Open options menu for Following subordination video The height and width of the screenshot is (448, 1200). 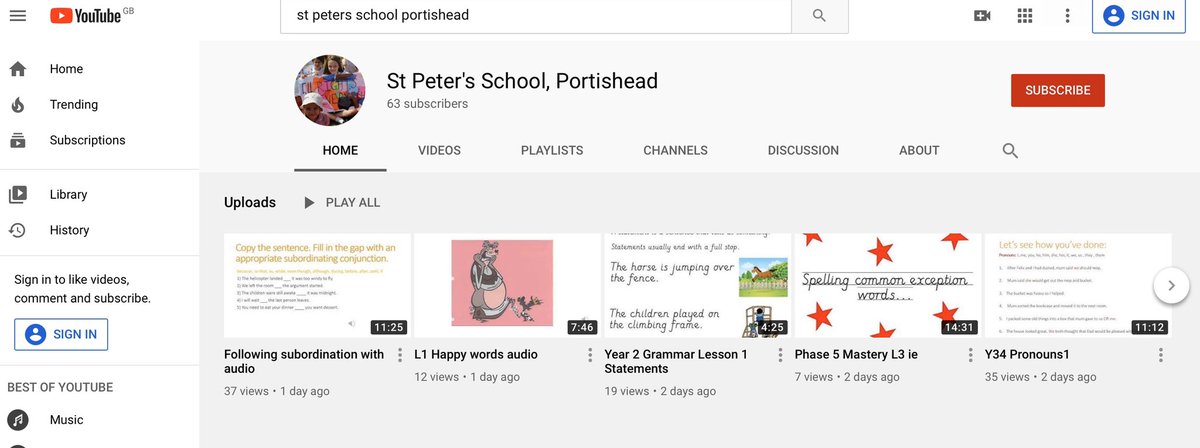(400, 355)
